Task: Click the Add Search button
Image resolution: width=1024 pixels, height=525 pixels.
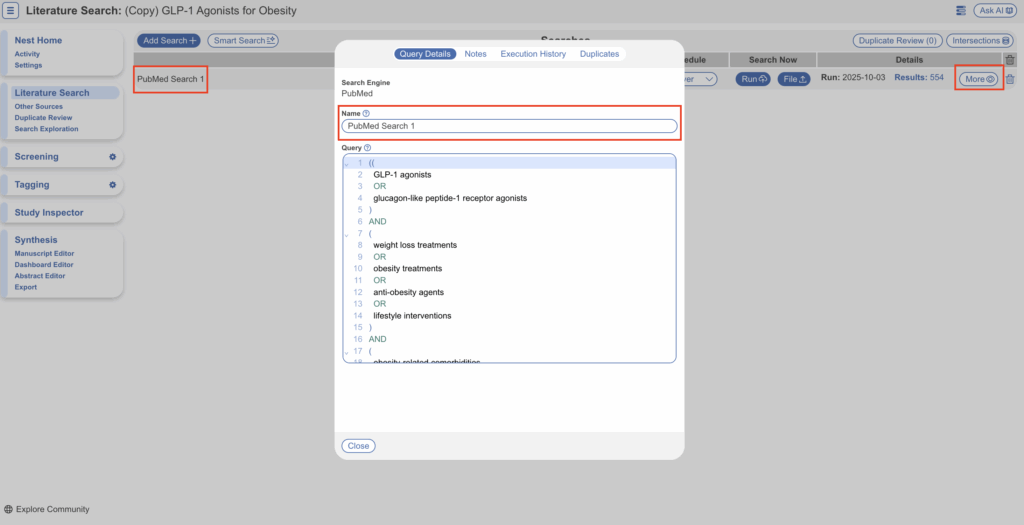Action: click(168, 41)
